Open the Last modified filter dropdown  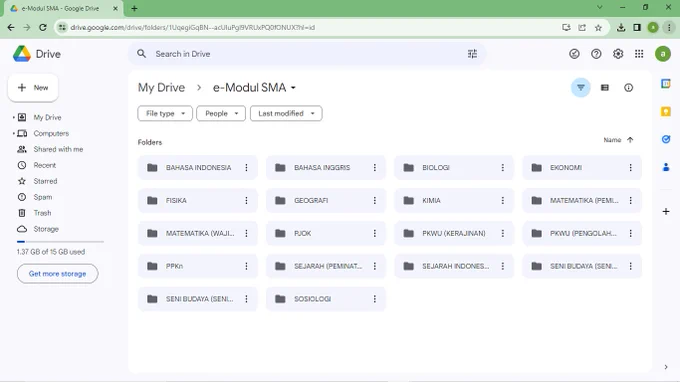point(286,114)
